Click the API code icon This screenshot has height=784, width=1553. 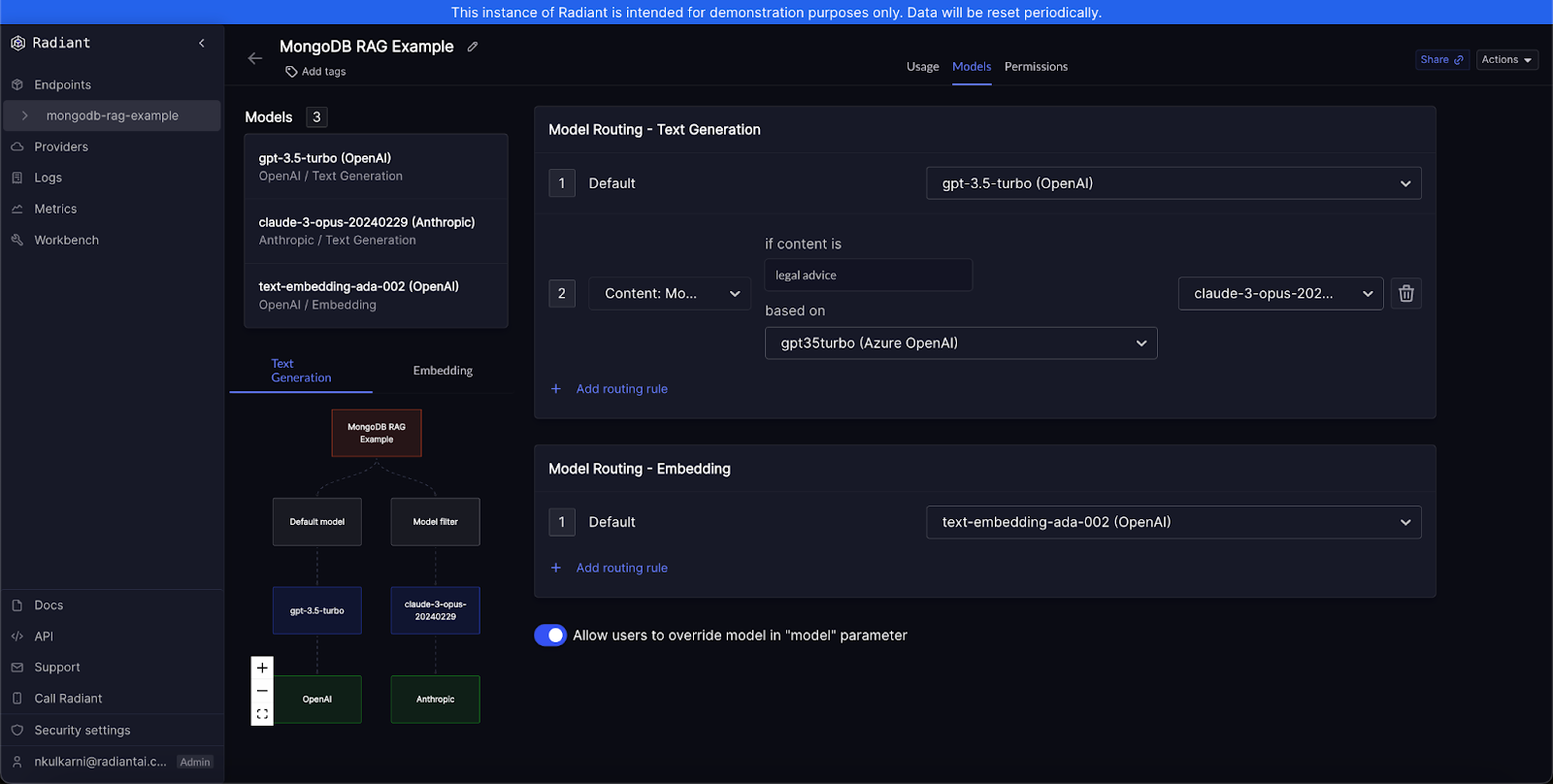coord(17,637)
